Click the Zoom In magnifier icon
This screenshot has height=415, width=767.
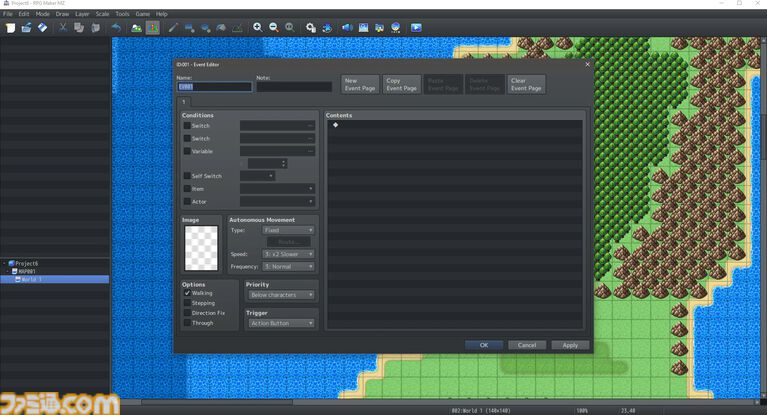click(x=257, y=28)
